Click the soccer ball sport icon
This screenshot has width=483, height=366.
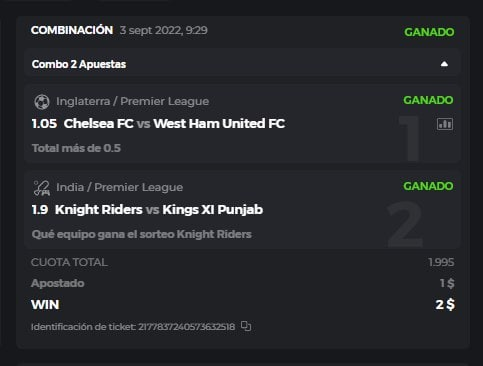pyautogui.click(x=42, y=102)
